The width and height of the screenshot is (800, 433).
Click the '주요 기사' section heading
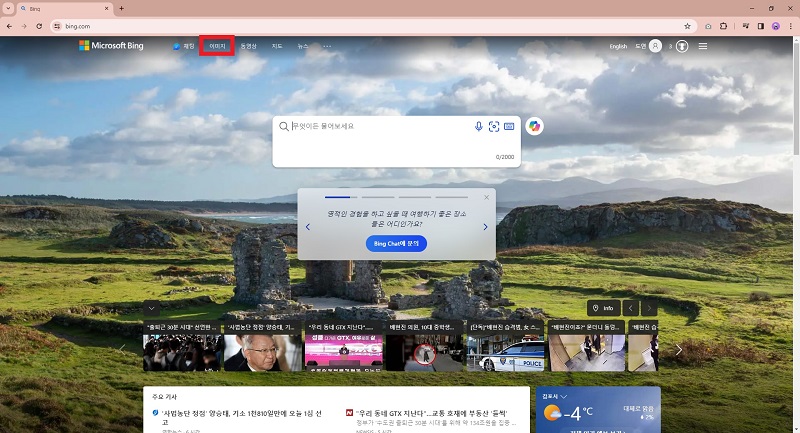pos(164,396)
